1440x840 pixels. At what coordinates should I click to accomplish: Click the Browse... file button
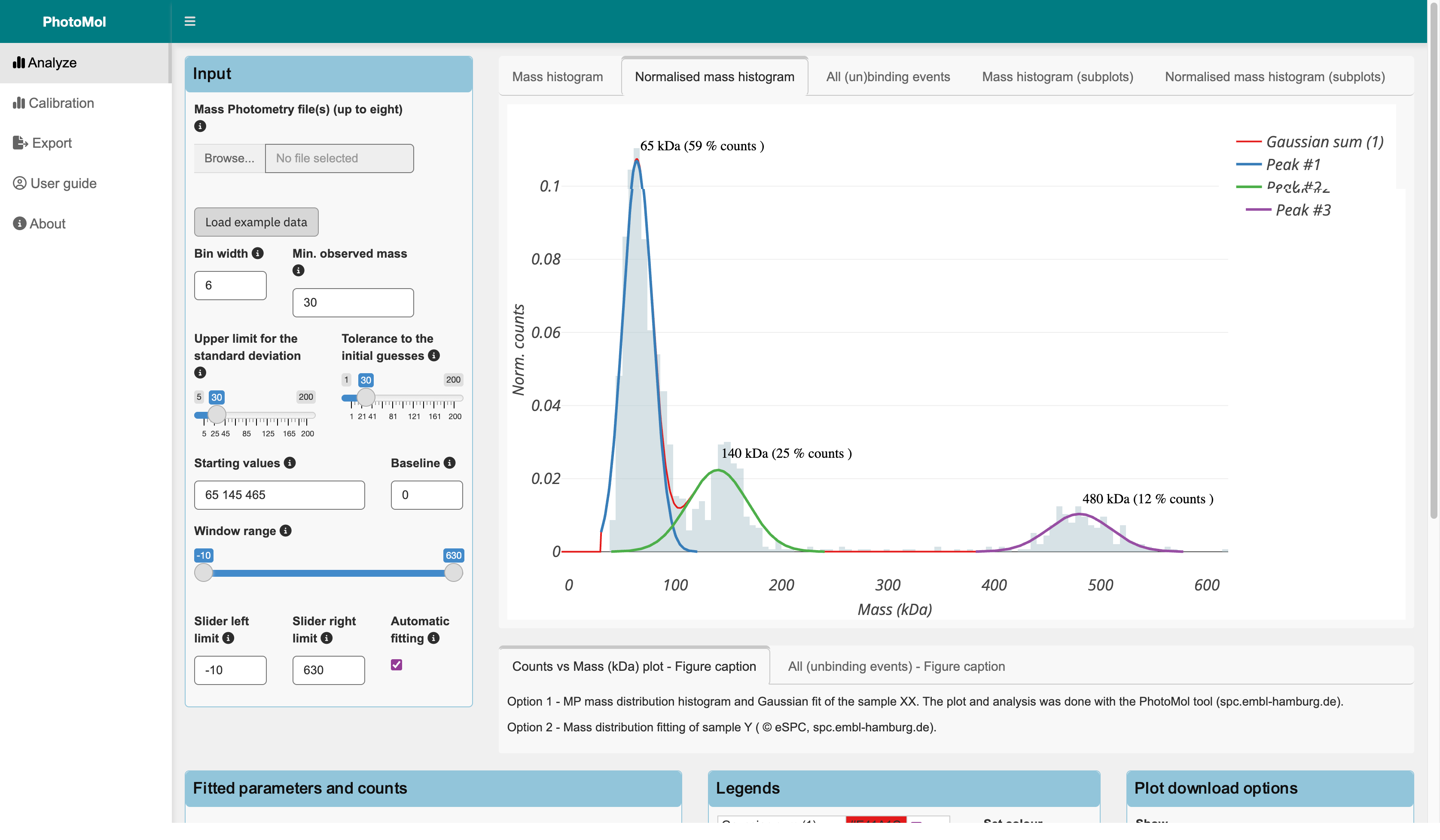pyautogui.click(x=229, y=158)
